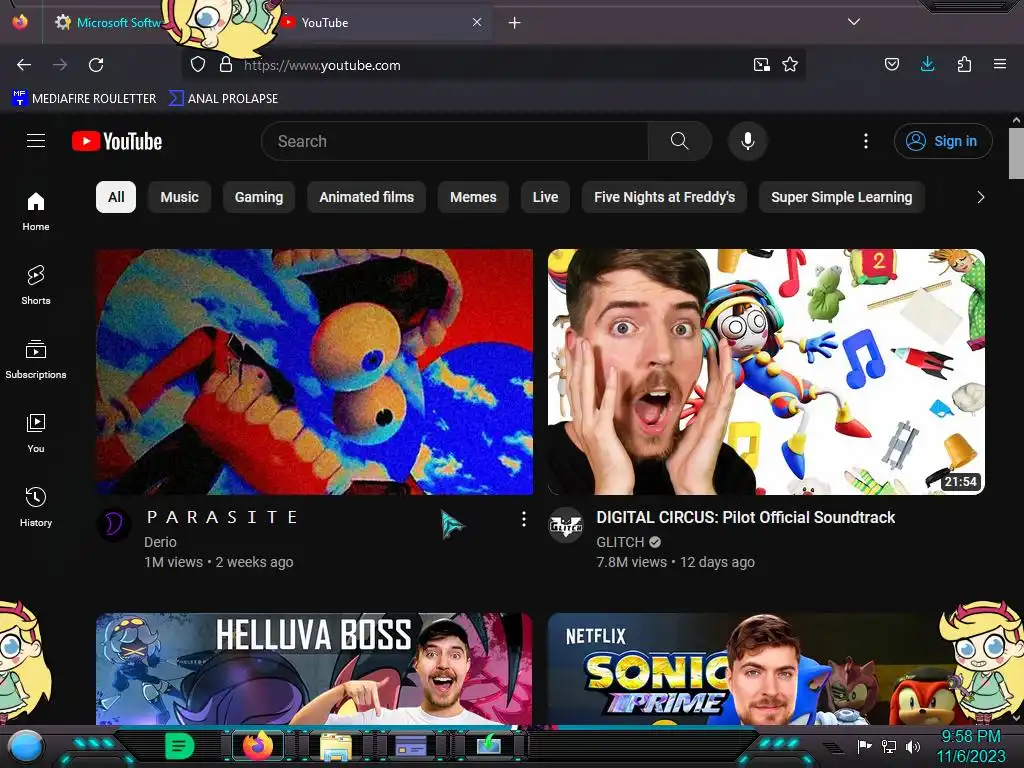Go back with browser back arrow
Screen dimensions: 1024x768
tap(24, 65)
